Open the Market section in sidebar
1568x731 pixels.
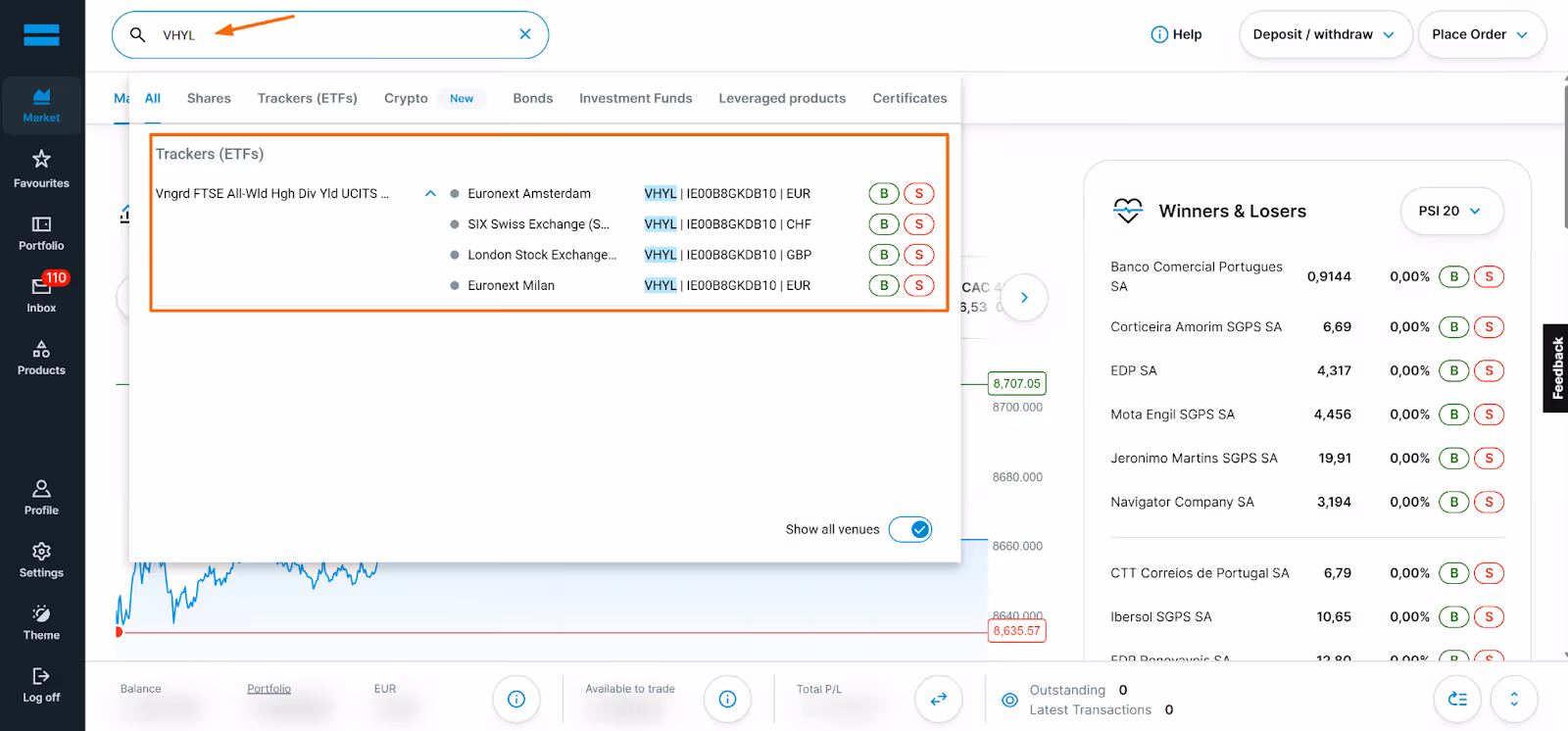pyautogui.click(x=41, y=106)
